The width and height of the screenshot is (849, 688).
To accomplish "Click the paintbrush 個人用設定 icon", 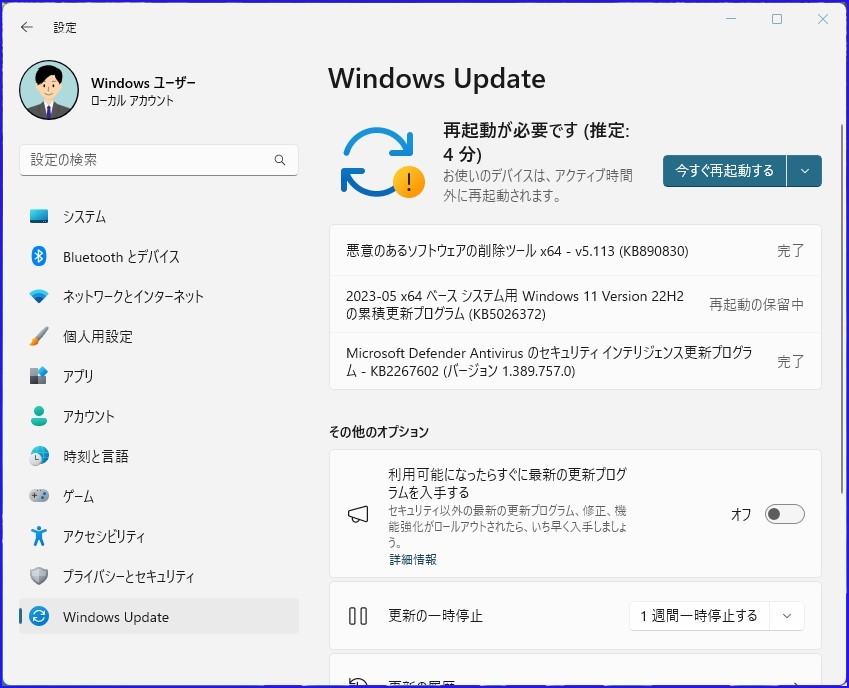I will tap(39, 336).
